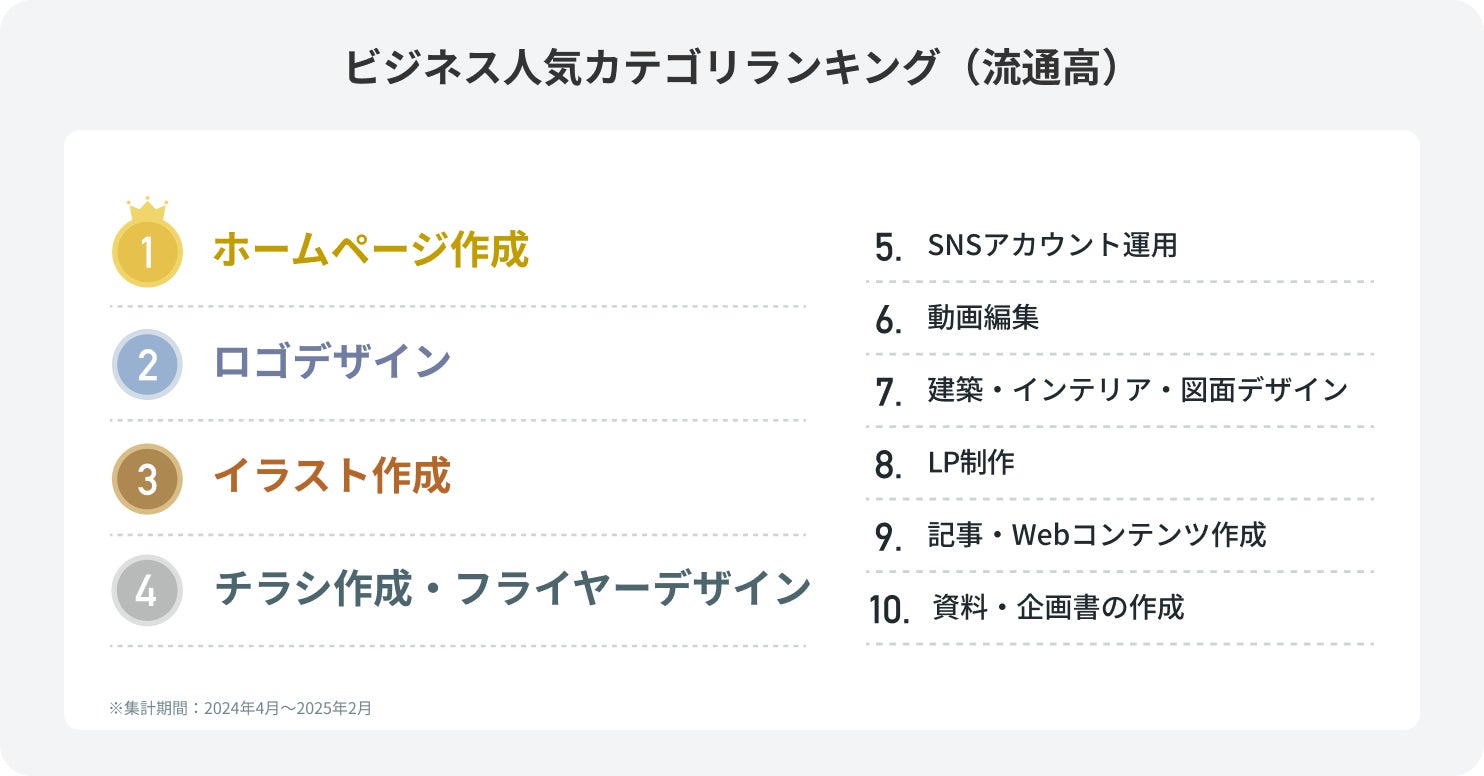Choose the イラスト作成 category text
The image size is (1484, 776).
tap(332, 477)
